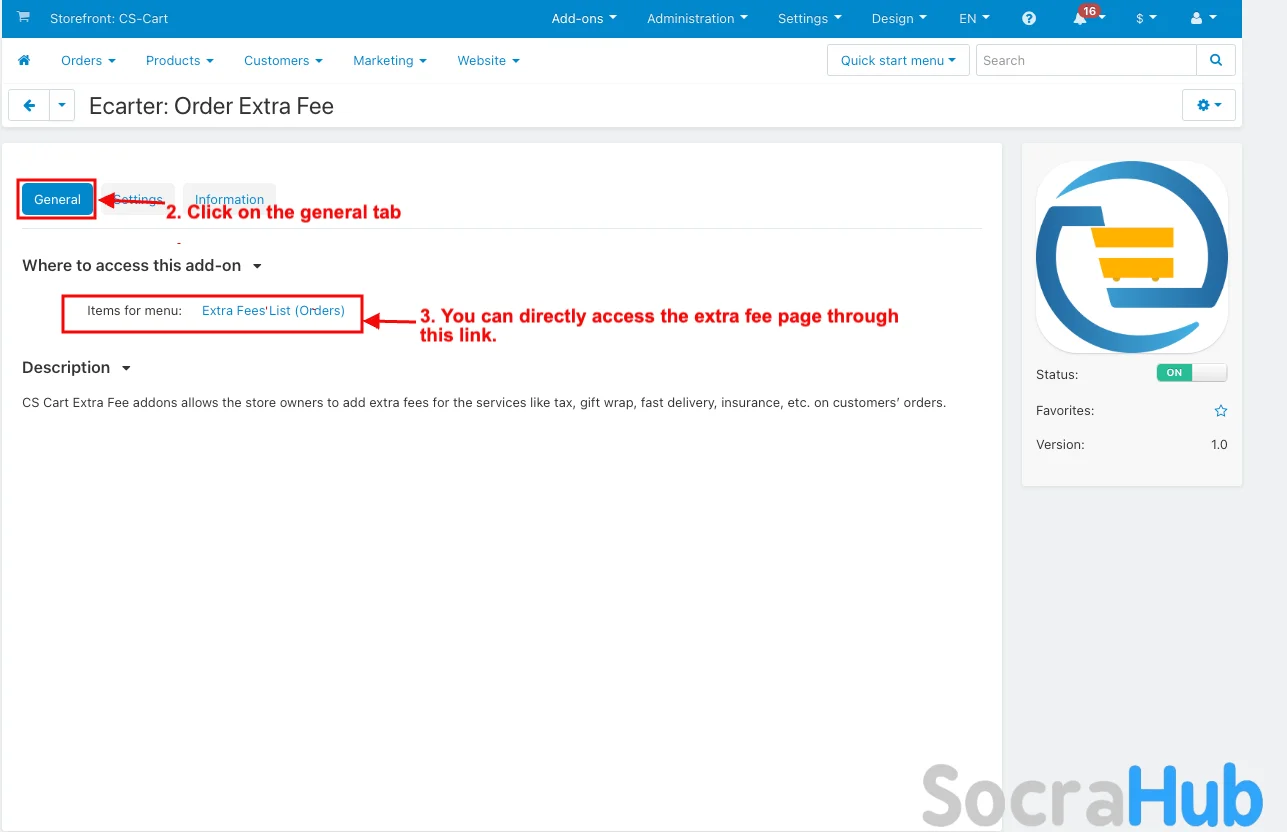Click the 'Status:' label
The image size is (1287, 832).
tap(1057, 375)
